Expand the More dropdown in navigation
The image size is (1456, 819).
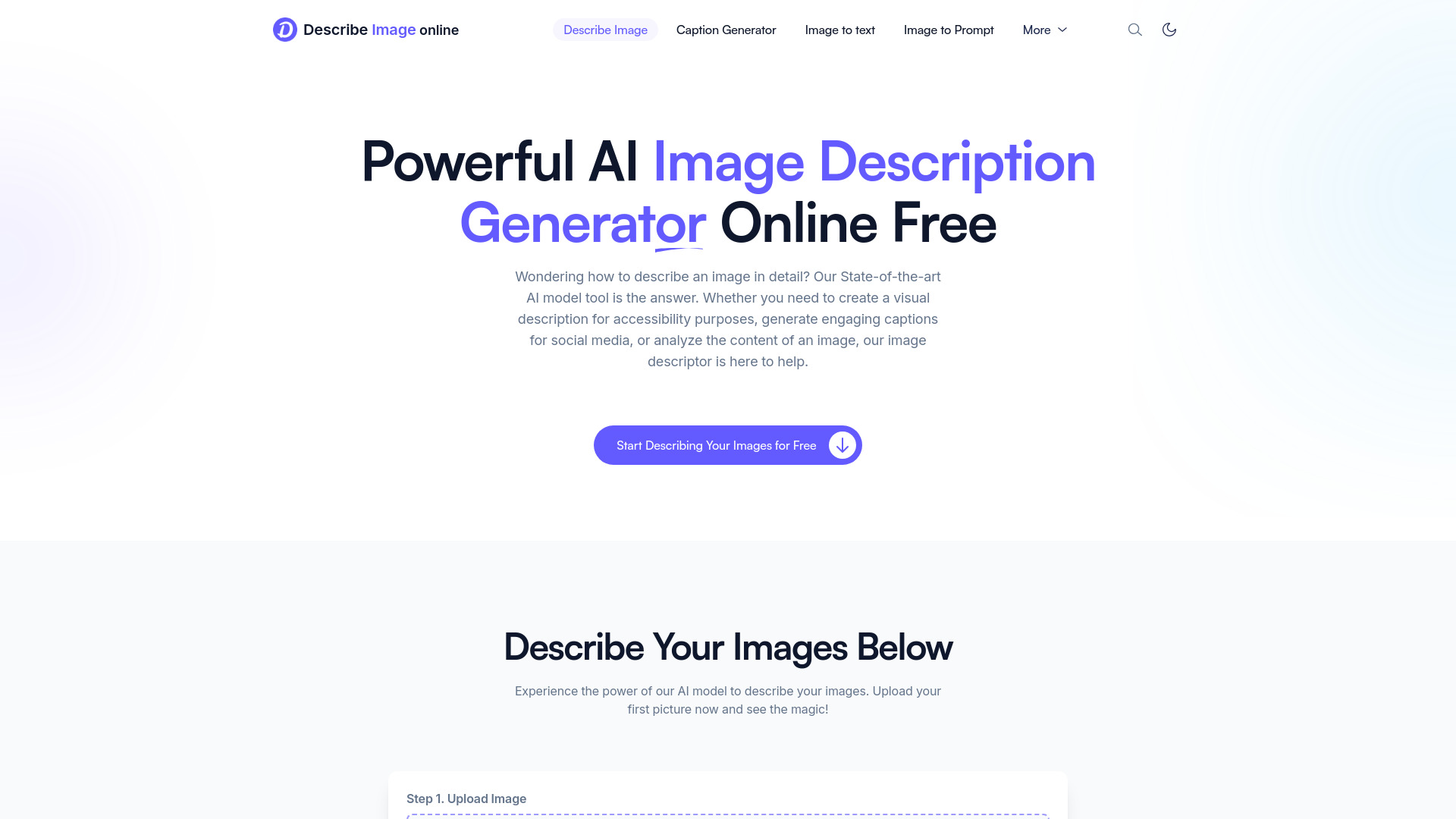click(1044, 30)
